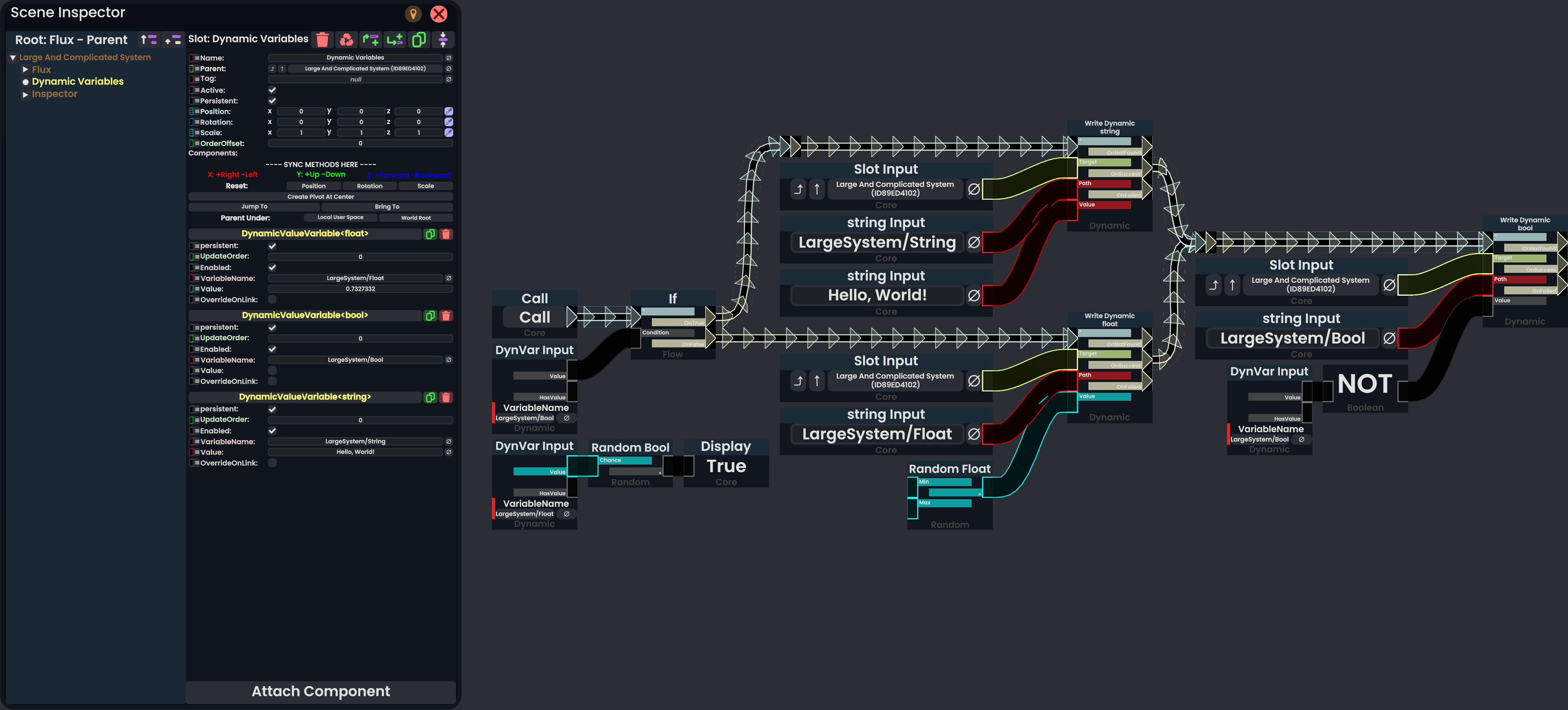This screenshot has height=710, width=1568.
Task: Expand the Inspector slot in hierarchy
Action: [26, 94]
